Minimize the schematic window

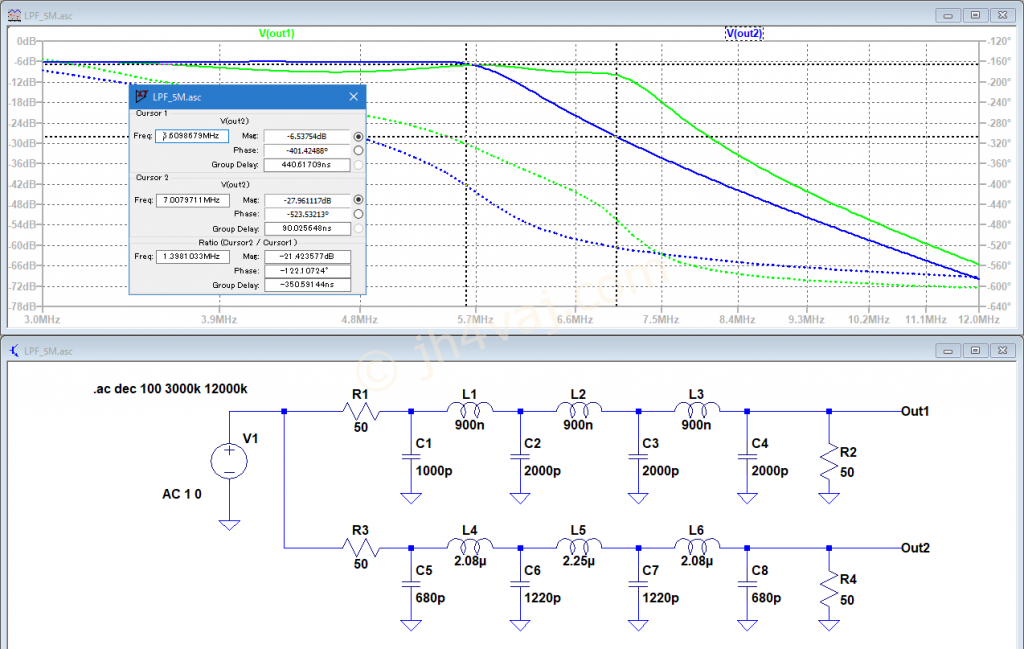[x=948, y=351]
